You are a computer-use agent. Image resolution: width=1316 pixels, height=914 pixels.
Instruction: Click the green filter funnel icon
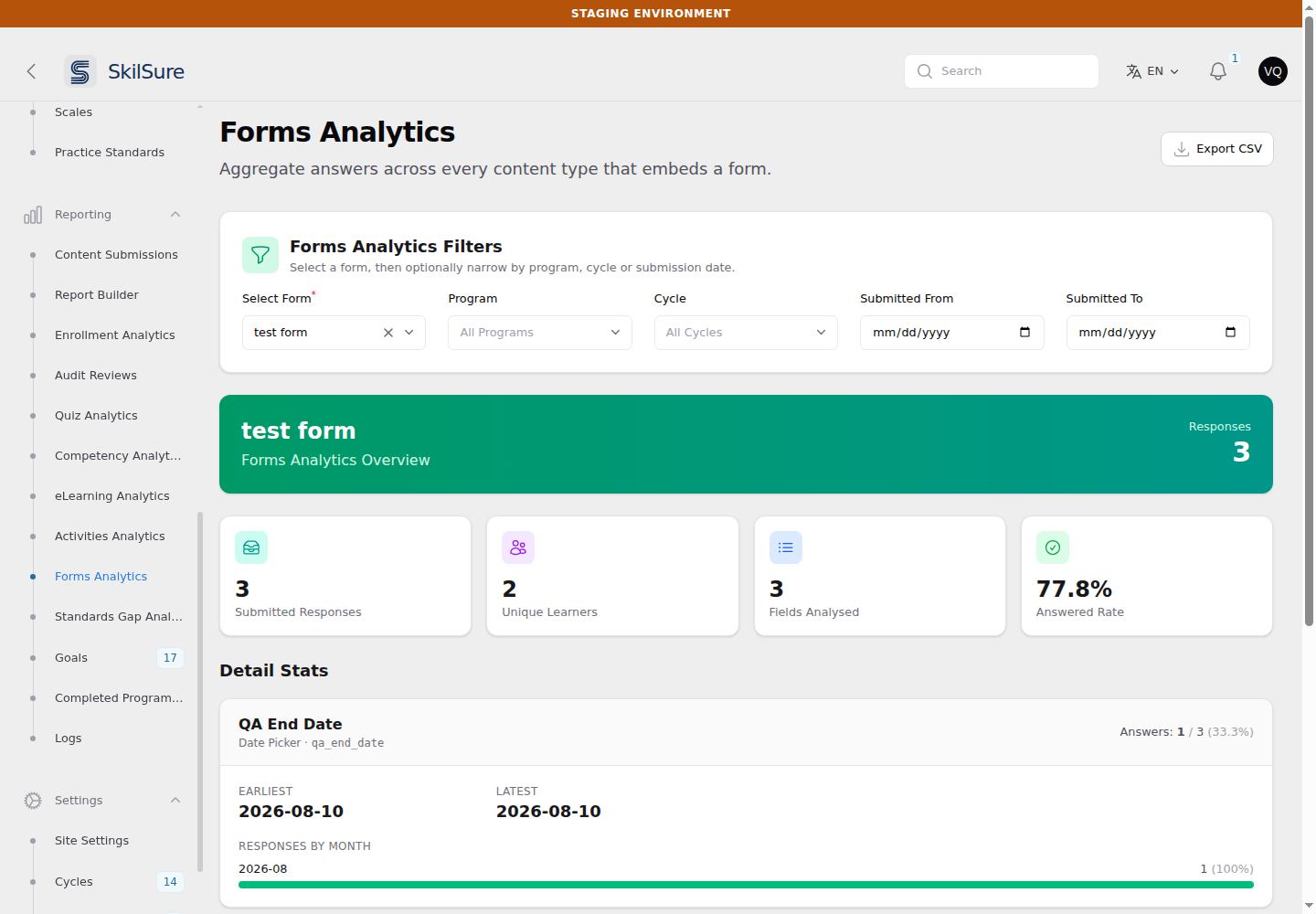point(260,255)
